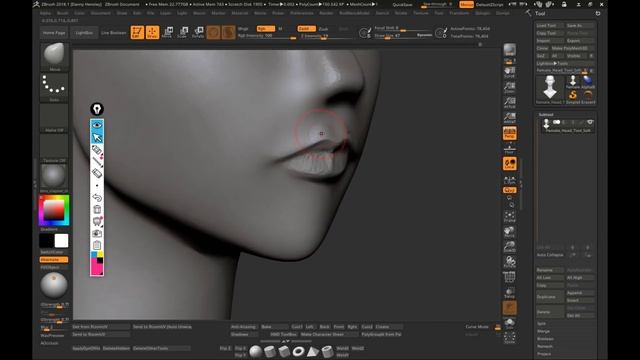Click Make PolyMesh3D button
This screenshot has height=360, width=640.
572,48
